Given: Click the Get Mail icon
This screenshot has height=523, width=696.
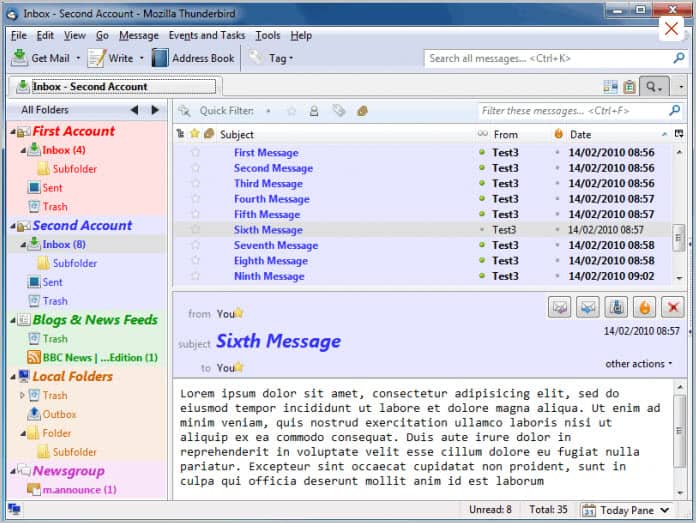Looking at the screenshot, I should (19, 58).
